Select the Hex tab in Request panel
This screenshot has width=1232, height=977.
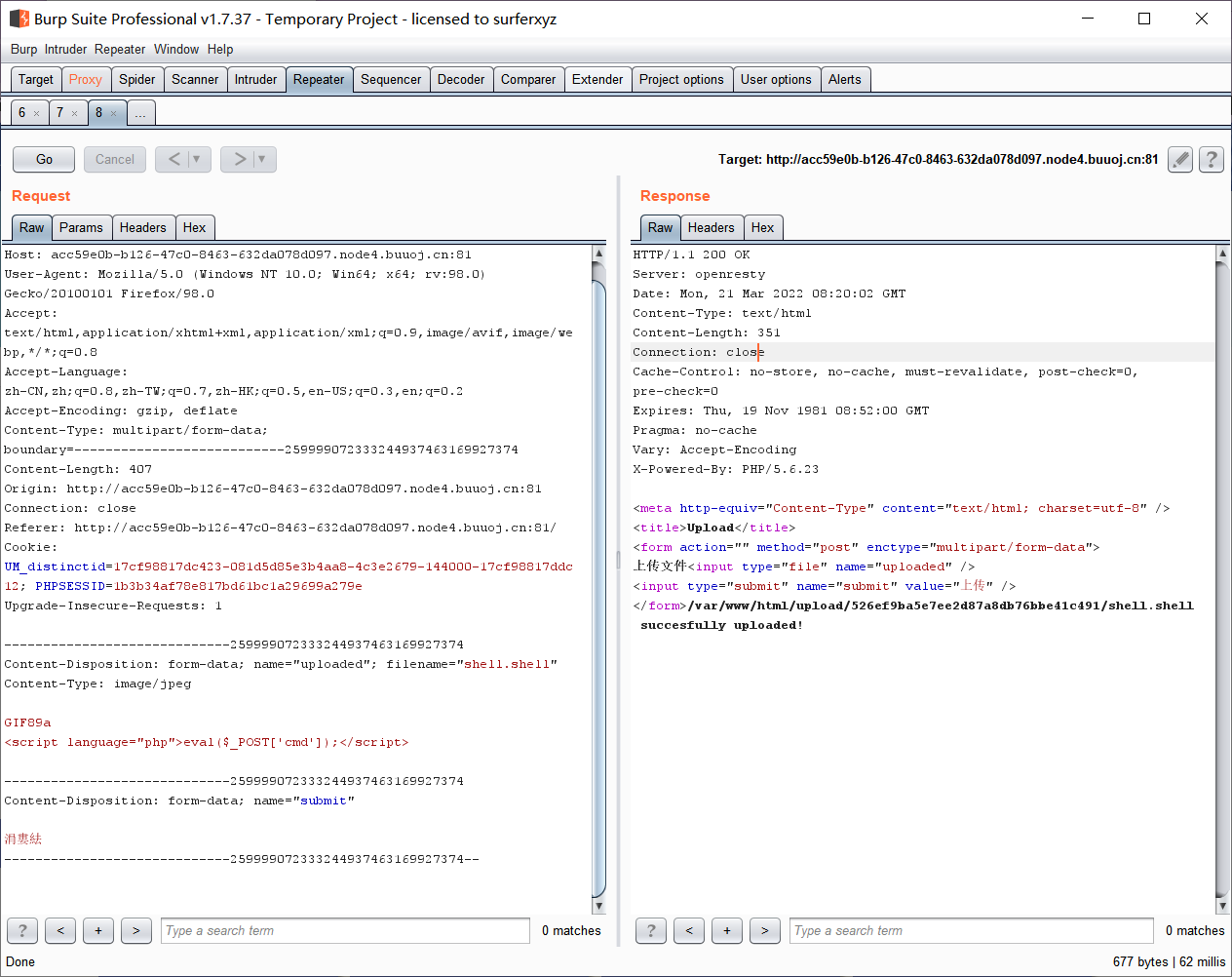195,227
